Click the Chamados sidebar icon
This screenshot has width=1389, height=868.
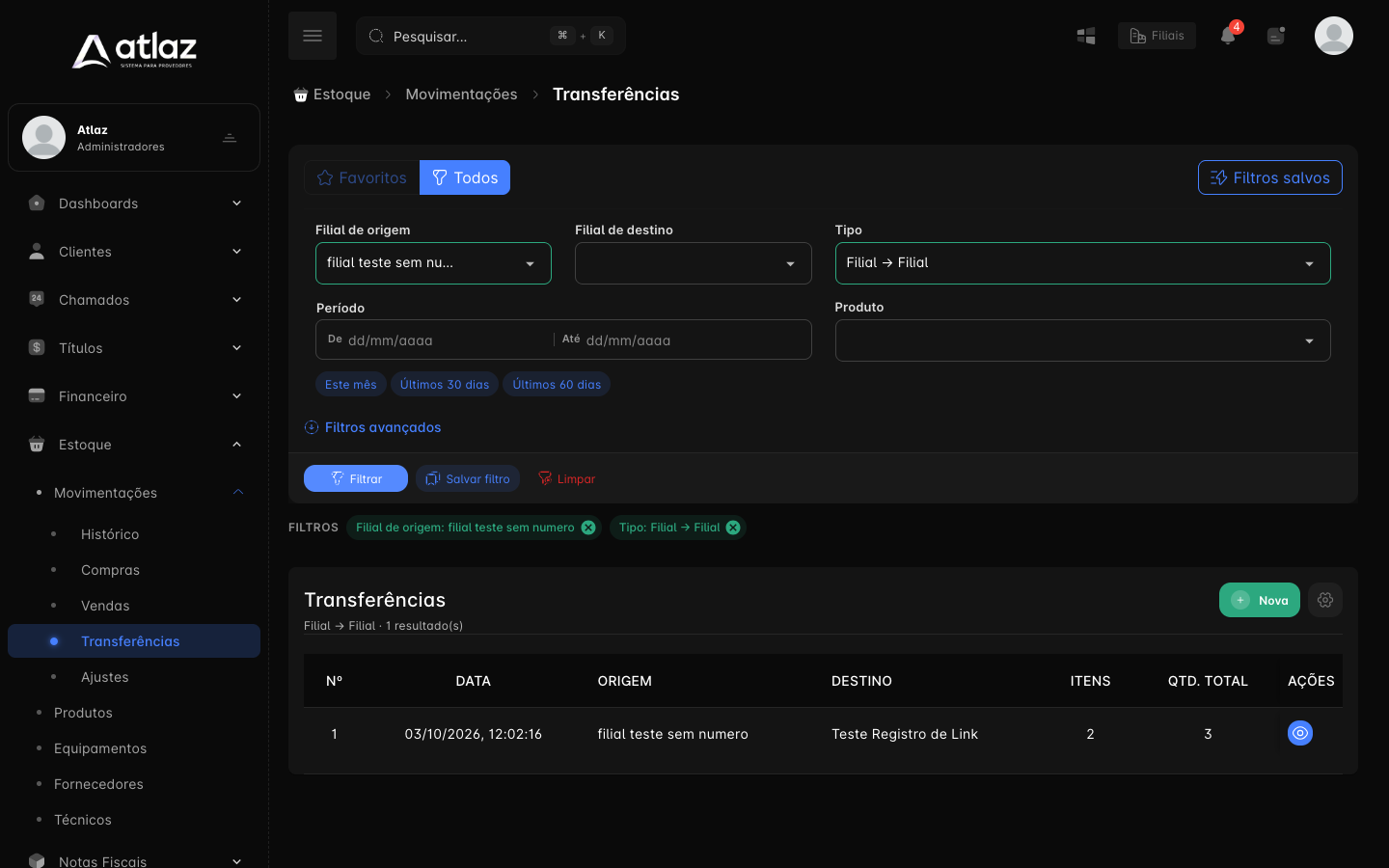point(37,299)
